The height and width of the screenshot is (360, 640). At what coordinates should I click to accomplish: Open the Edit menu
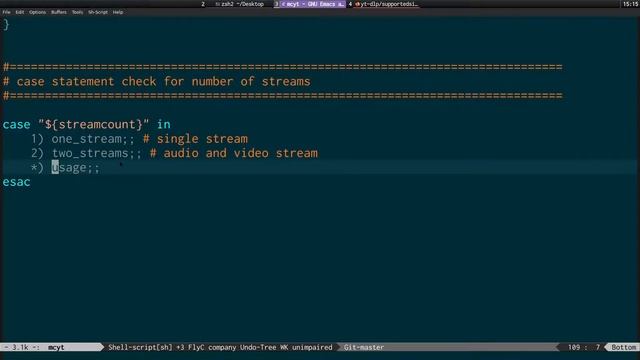[20, 12]
